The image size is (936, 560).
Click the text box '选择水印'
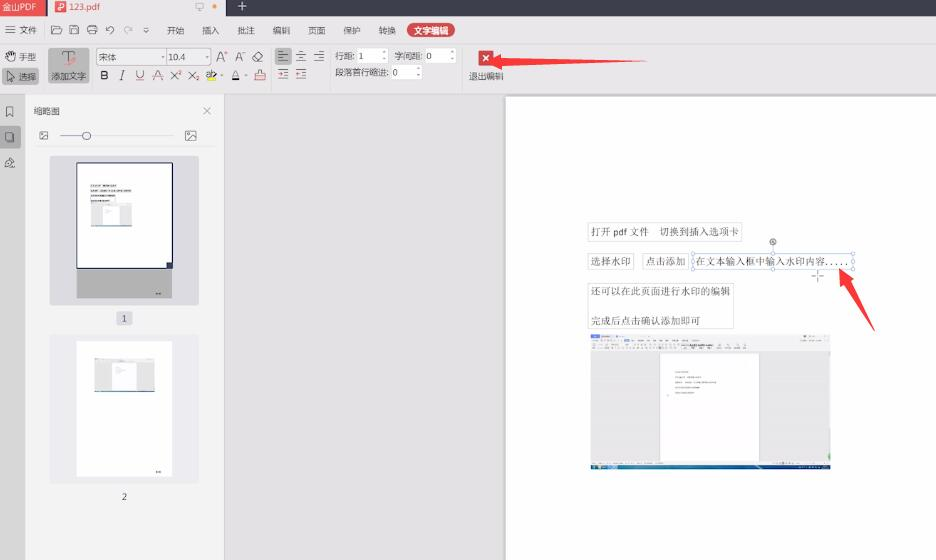(x=611, y=261)
